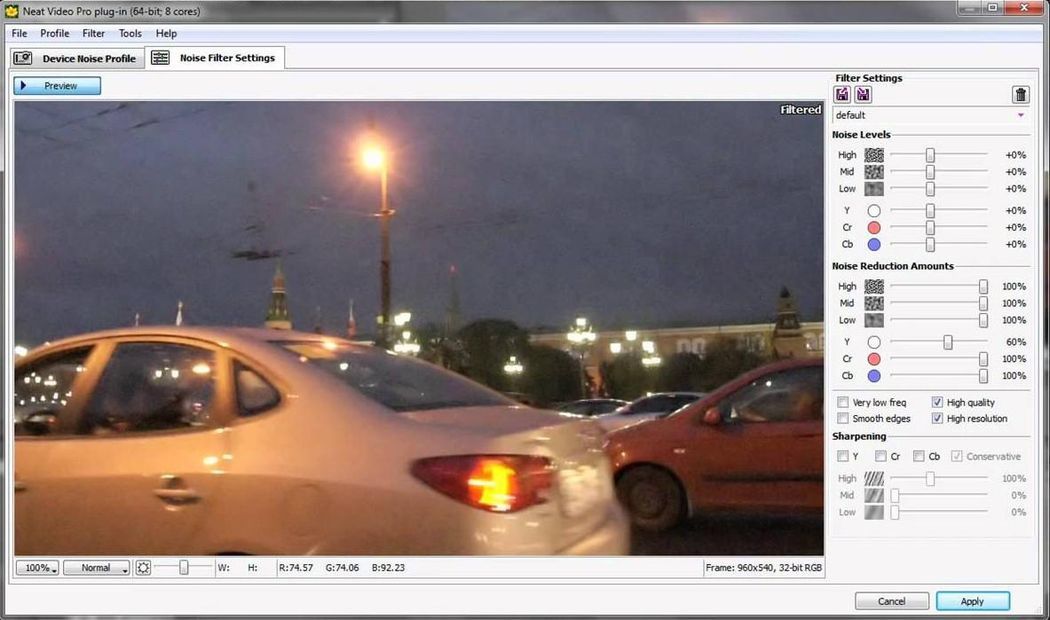Enable Y channel sharpening checkbox

842,456
